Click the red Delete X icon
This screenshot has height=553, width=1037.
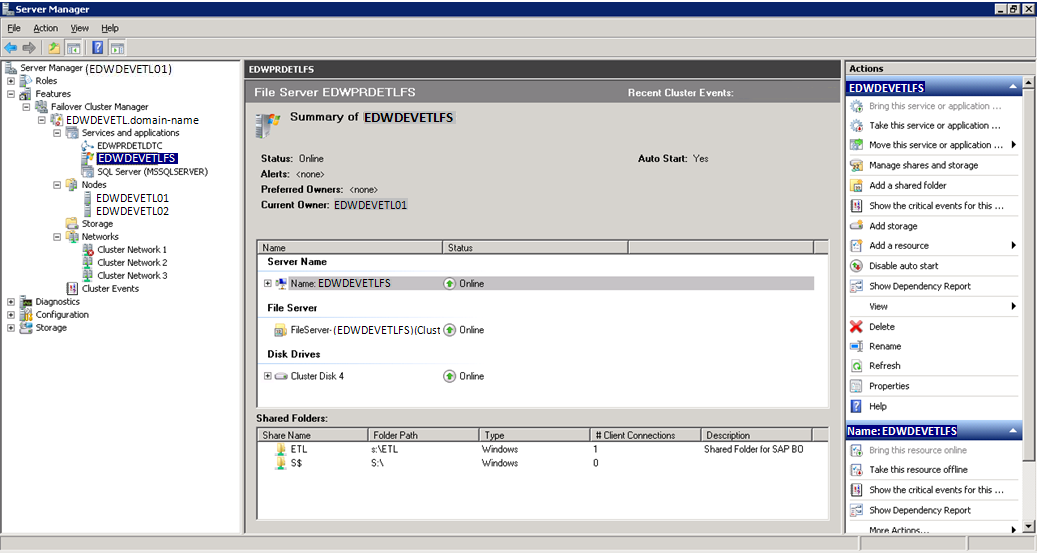point(856,326)
